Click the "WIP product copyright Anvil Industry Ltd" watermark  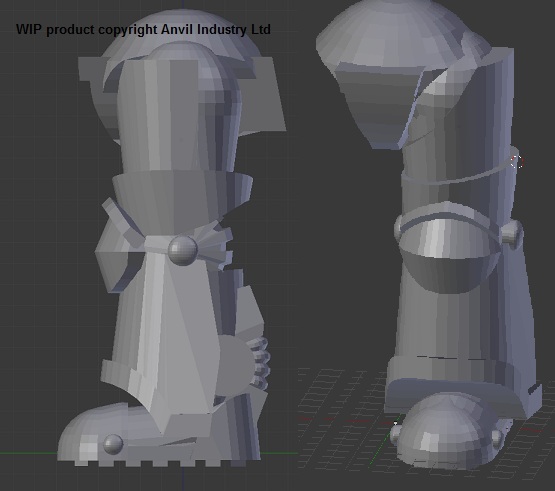[143, 29]
